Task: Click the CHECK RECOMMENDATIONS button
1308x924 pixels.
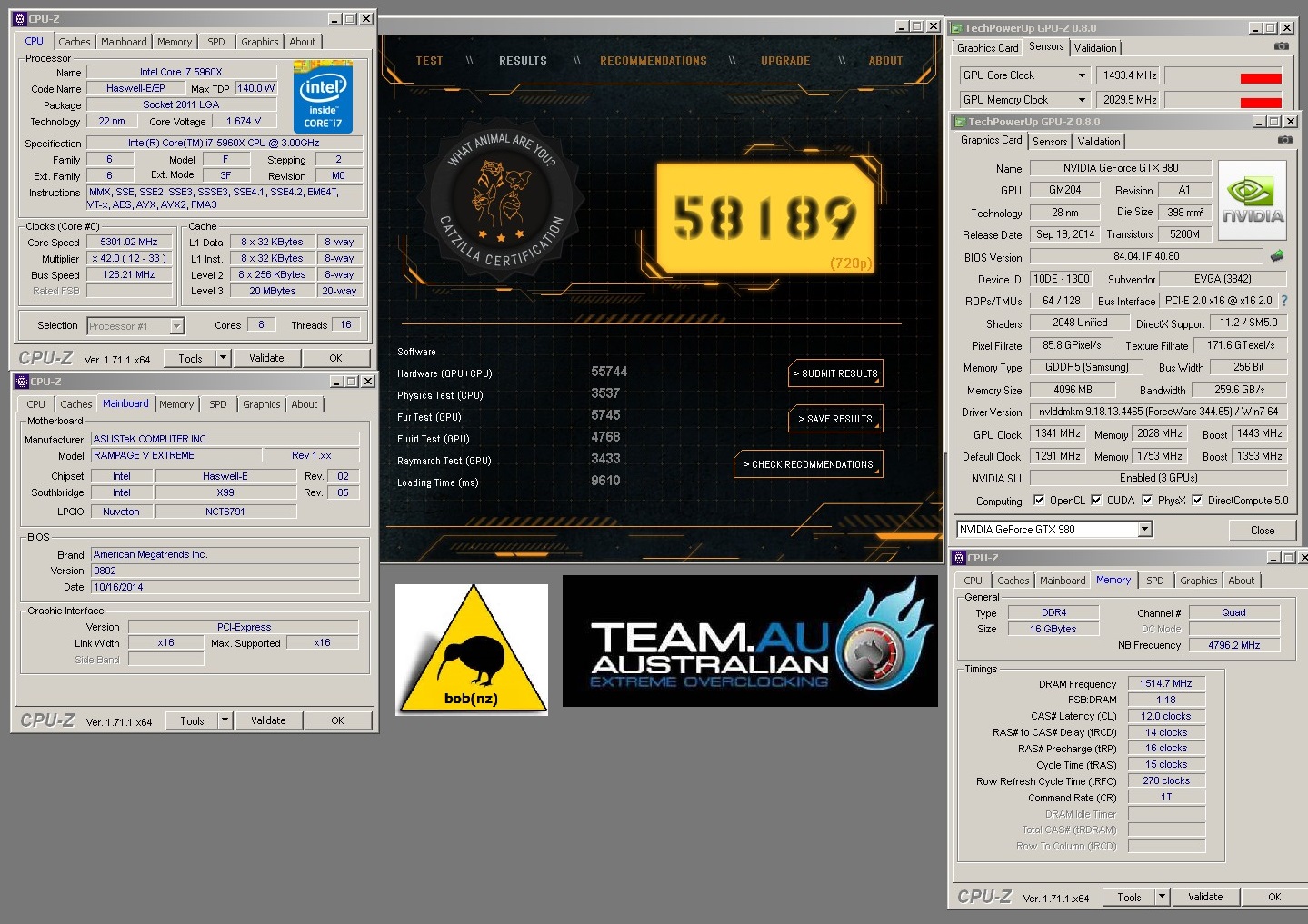Action: click(x=808, y=464)
